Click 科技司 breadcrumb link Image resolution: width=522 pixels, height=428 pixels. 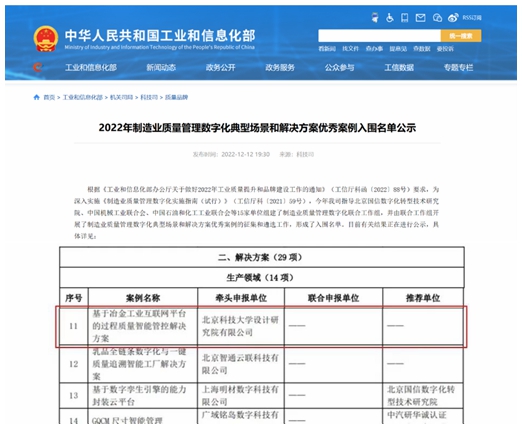149,97
